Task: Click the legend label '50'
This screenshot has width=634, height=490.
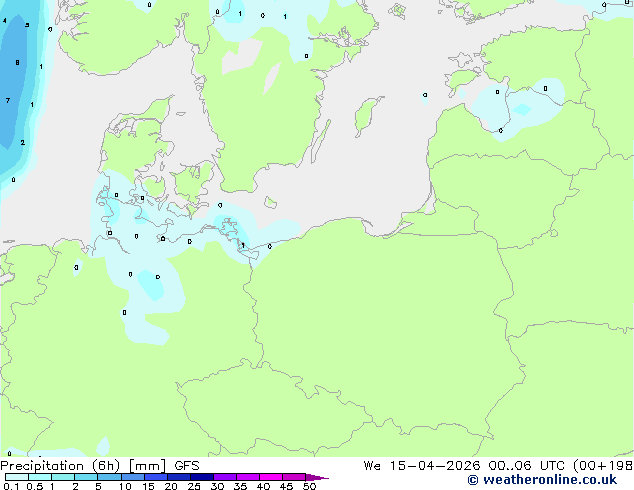Action: 309,486
